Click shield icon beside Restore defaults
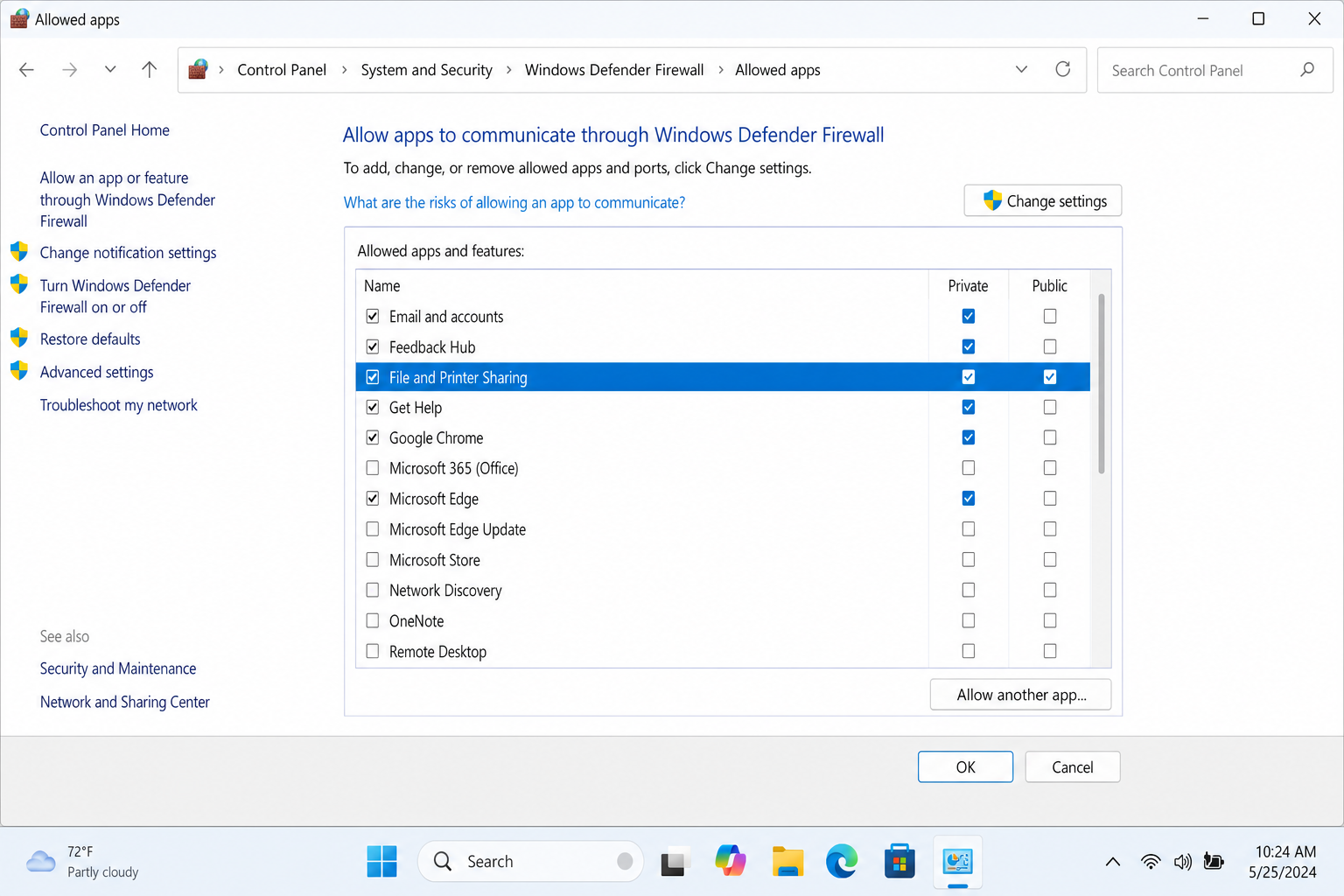This screenshot has width=1344, height=896. click(19, 338)
